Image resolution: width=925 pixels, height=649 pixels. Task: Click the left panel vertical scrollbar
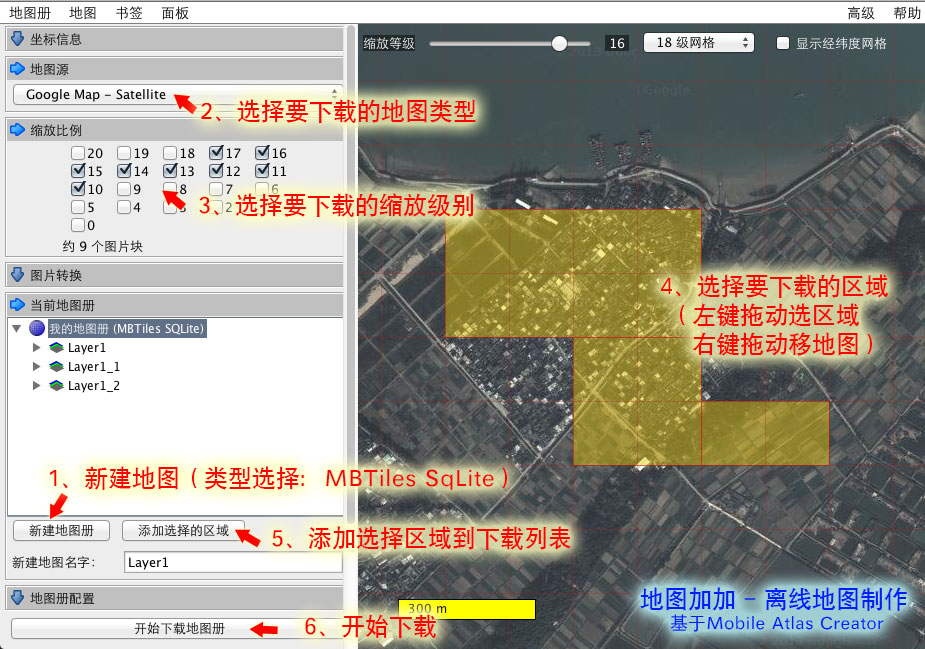click(352, 274)
